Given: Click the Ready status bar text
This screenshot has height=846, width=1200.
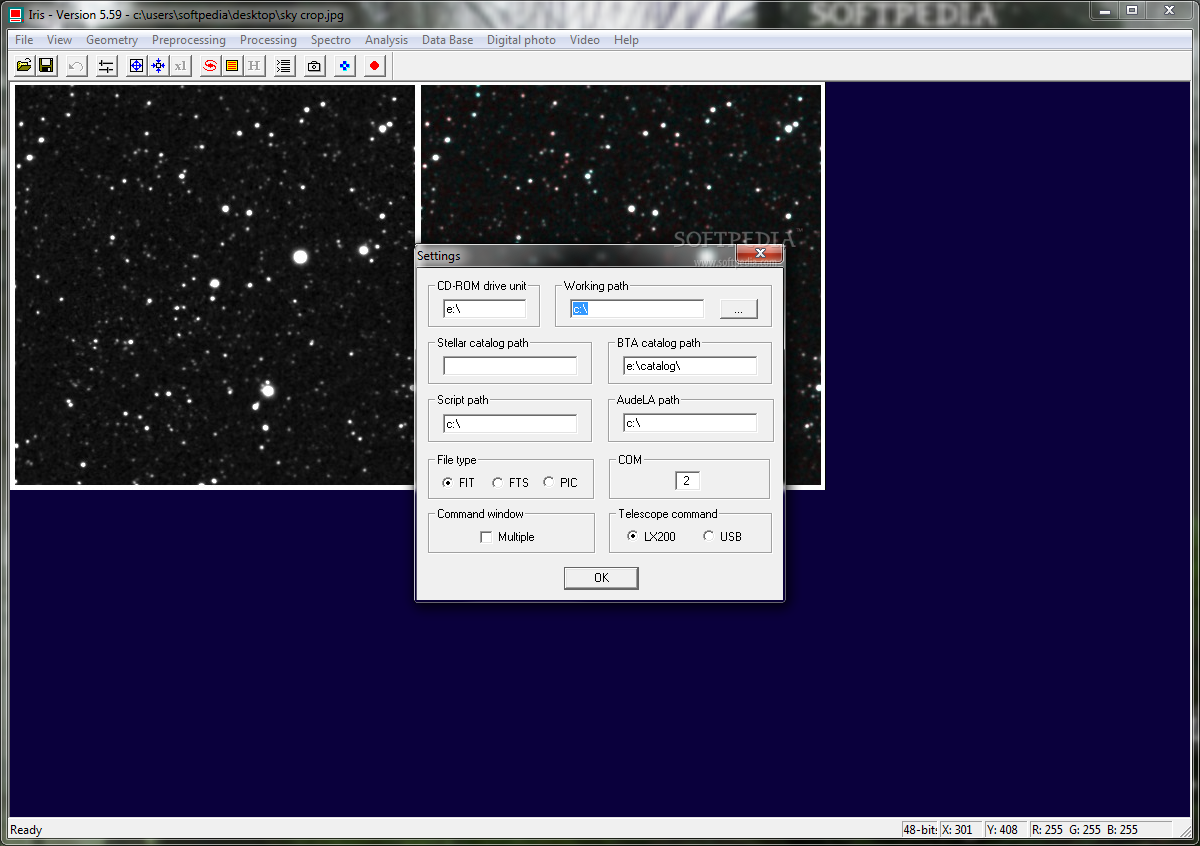Looking at the screenshot, I should click(27, 830).
